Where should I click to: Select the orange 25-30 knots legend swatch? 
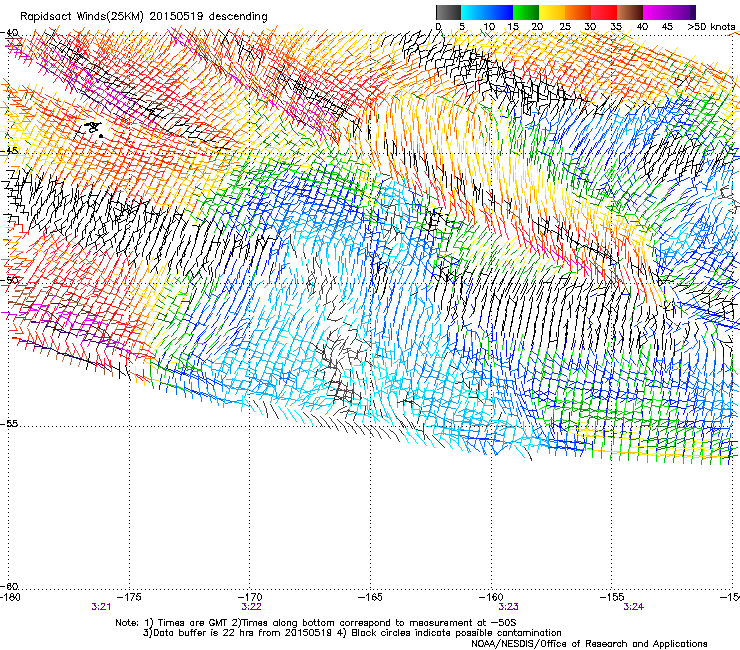coord(578,12)
